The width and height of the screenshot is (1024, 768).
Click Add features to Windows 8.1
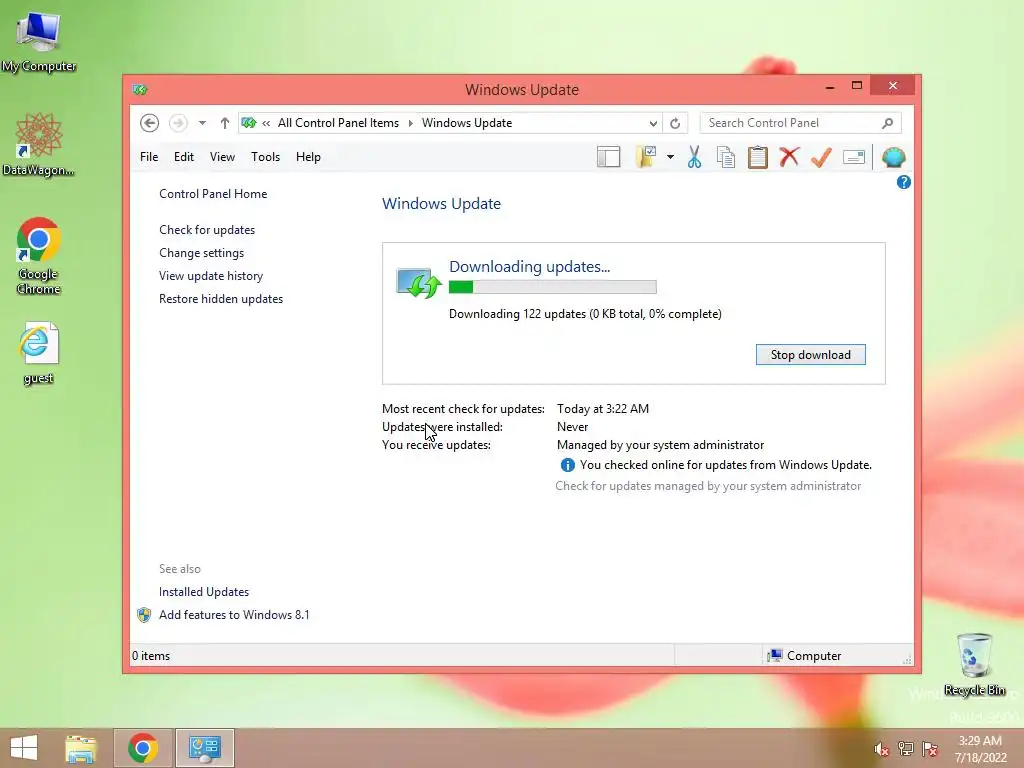pyautogui.click(x=234, y=615)
